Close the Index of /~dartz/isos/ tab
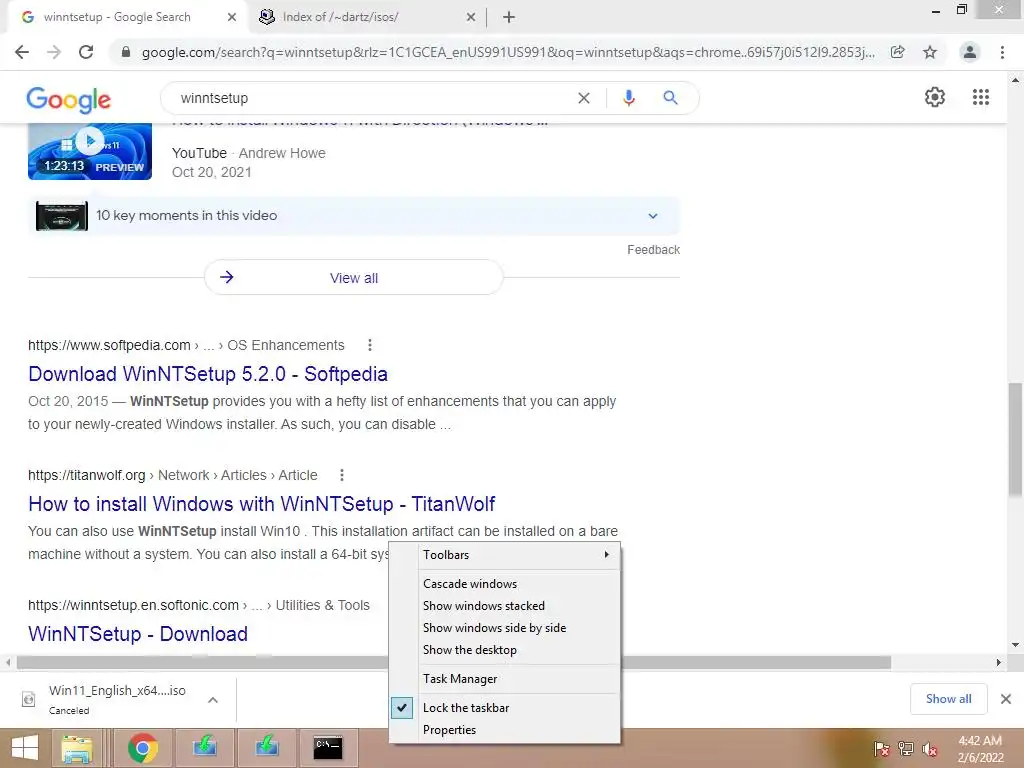Screen dimensions: 1024x768 [x=471, y=18]
